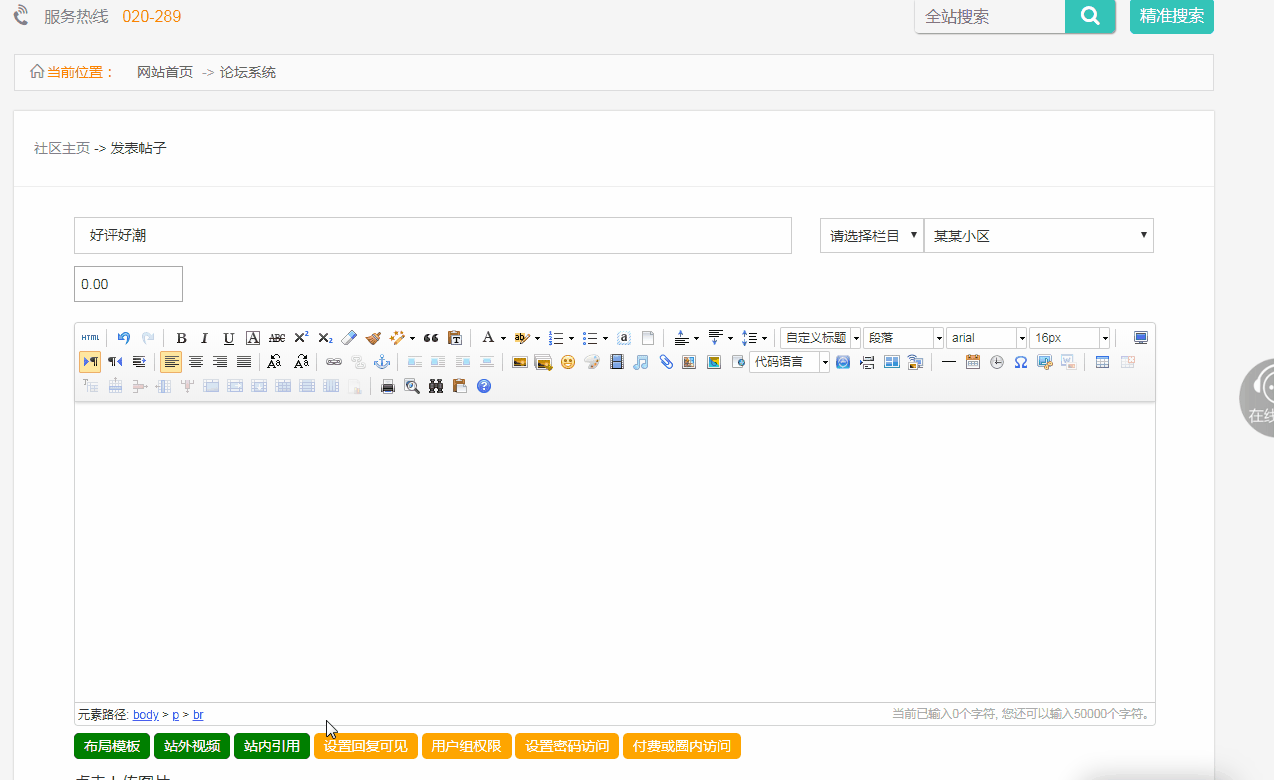Click the post title input field
Viewport: 1274px width, 780px height.
tap(432, 236)
